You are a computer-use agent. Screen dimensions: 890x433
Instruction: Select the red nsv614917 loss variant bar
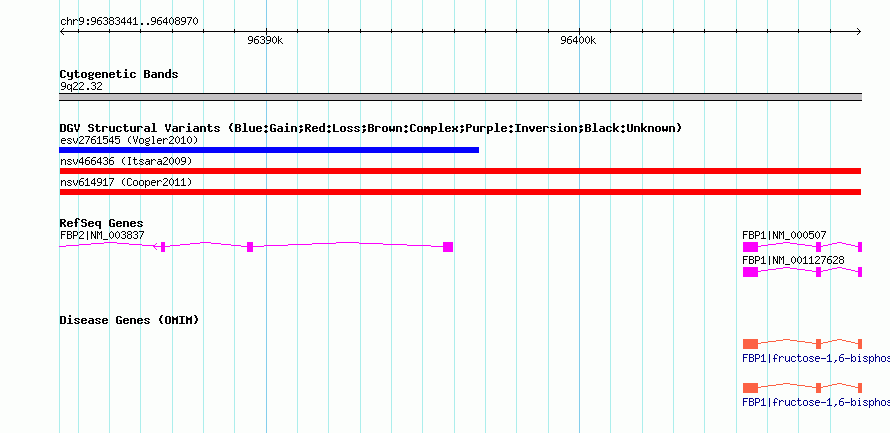[x=460, y=192]
